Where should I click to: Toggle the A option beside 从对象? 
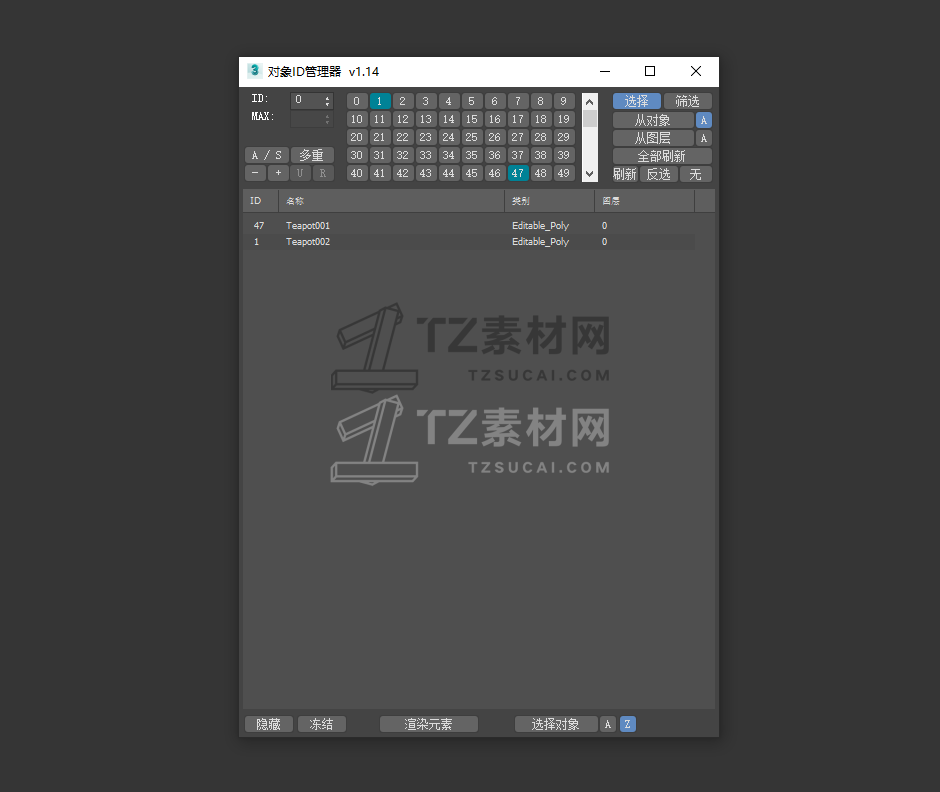coord(704,121)
